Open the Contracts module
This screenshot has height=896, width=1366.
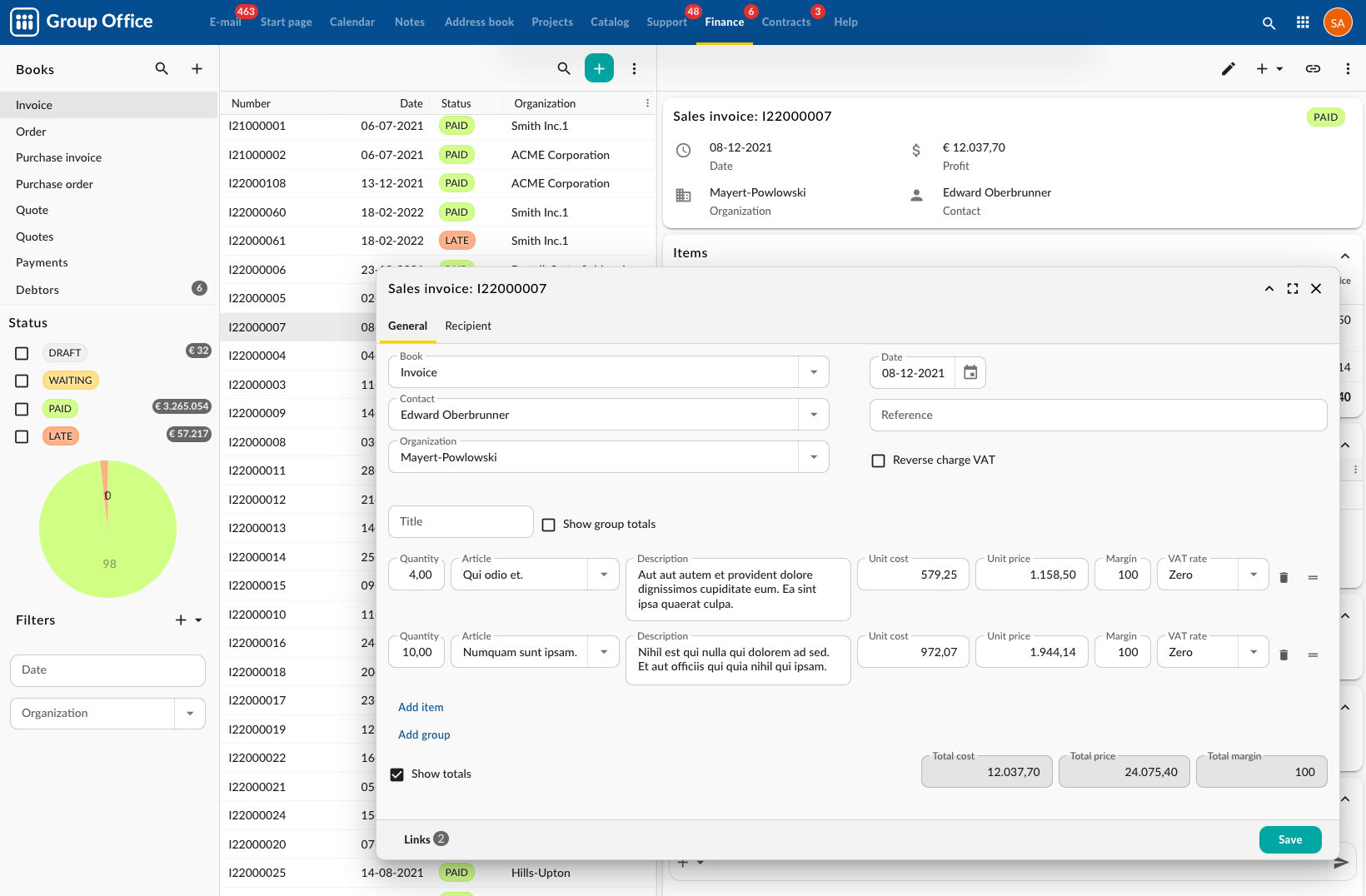(786, 22)
